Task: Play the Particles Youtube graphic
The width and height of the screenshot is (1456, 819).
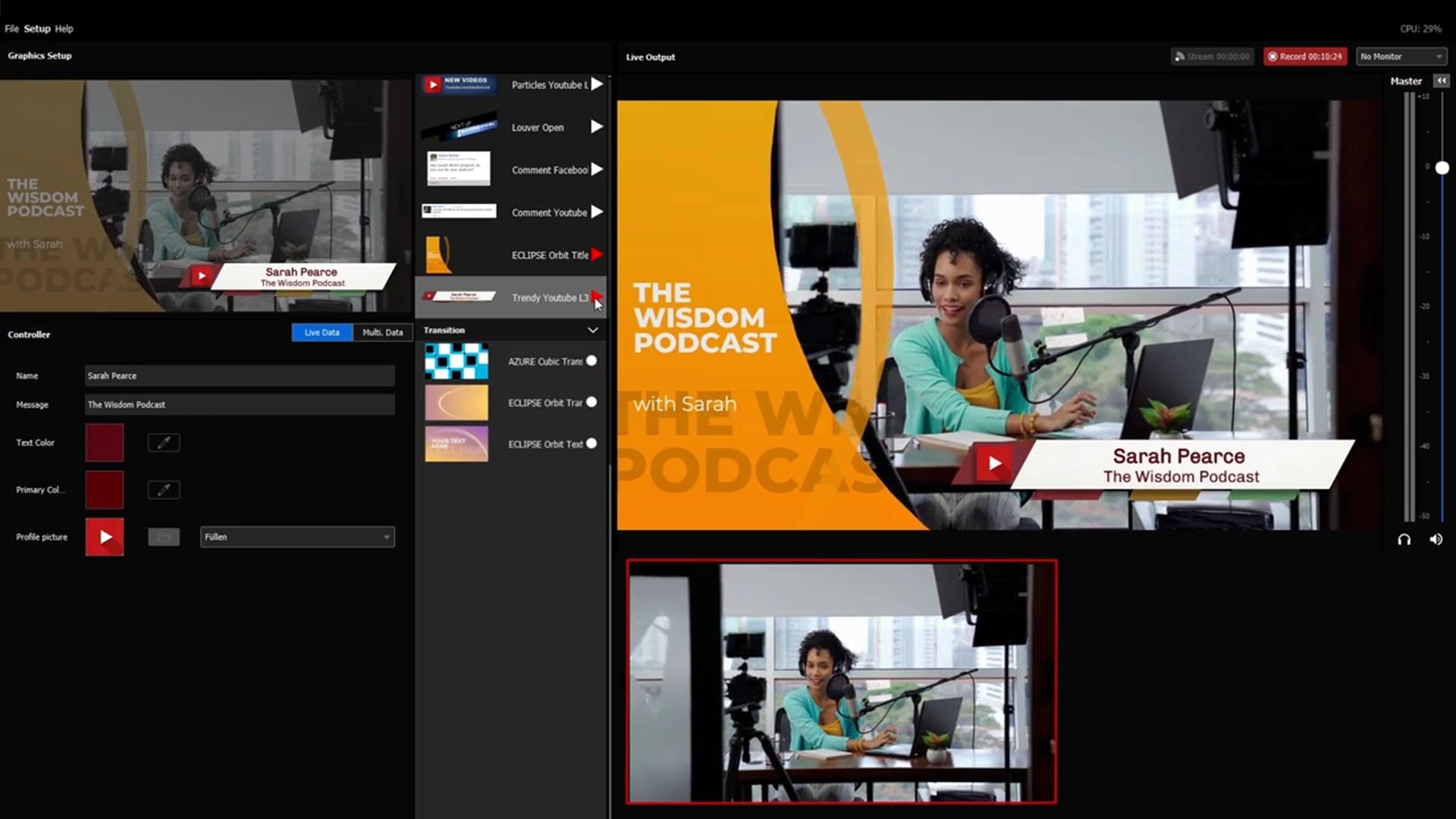Action: 597,84
